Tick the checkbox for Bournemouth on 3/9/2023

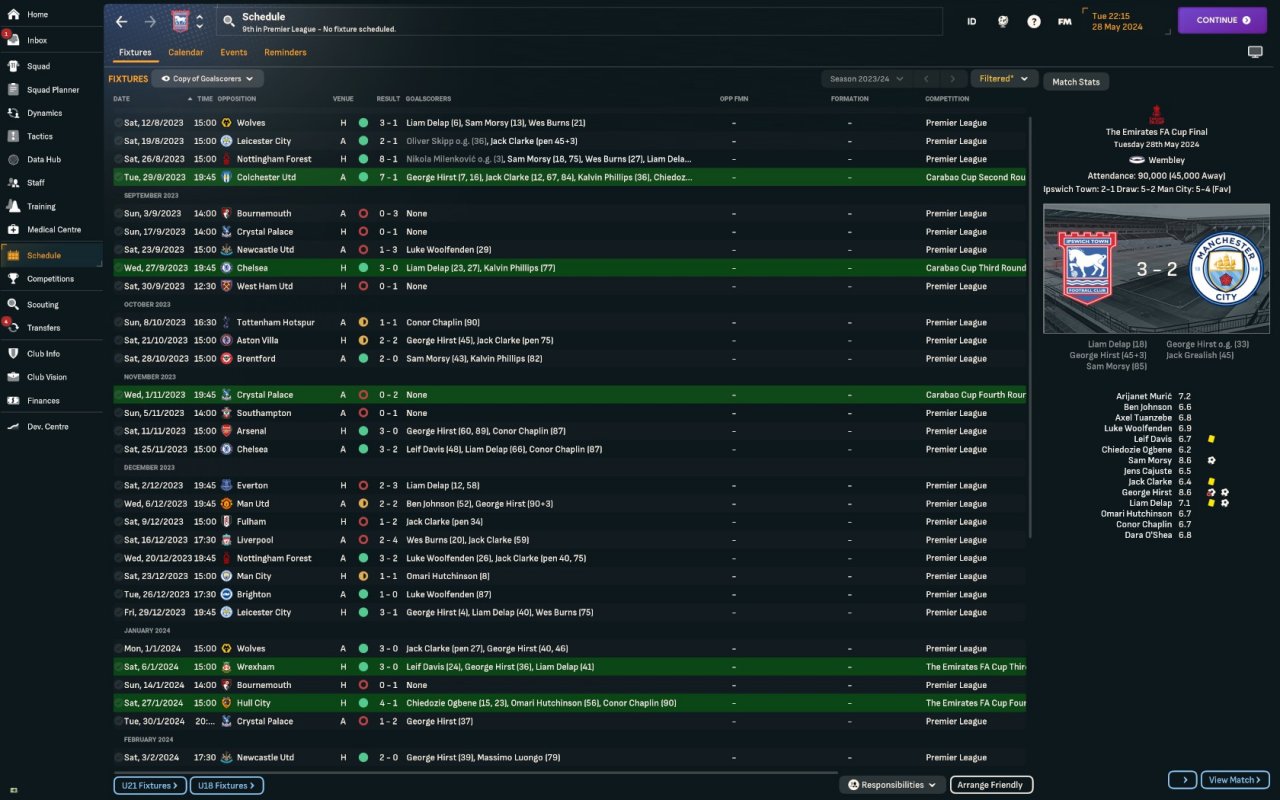coord(118,213)
